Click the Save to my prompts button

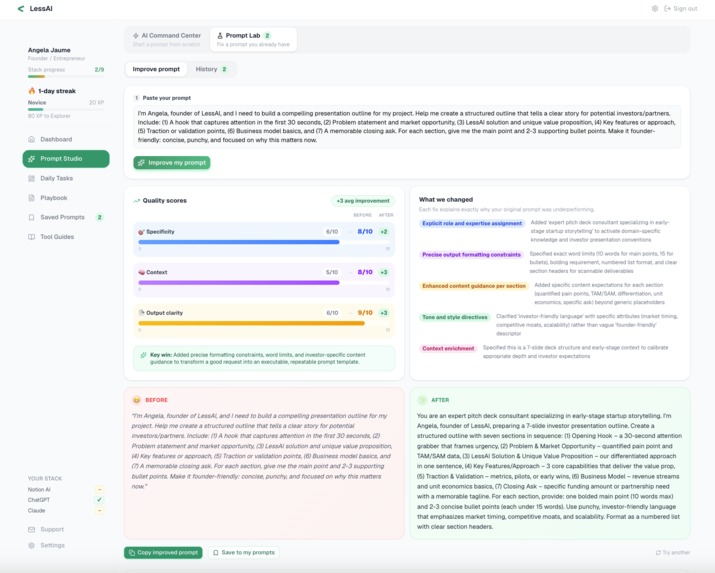244,552
